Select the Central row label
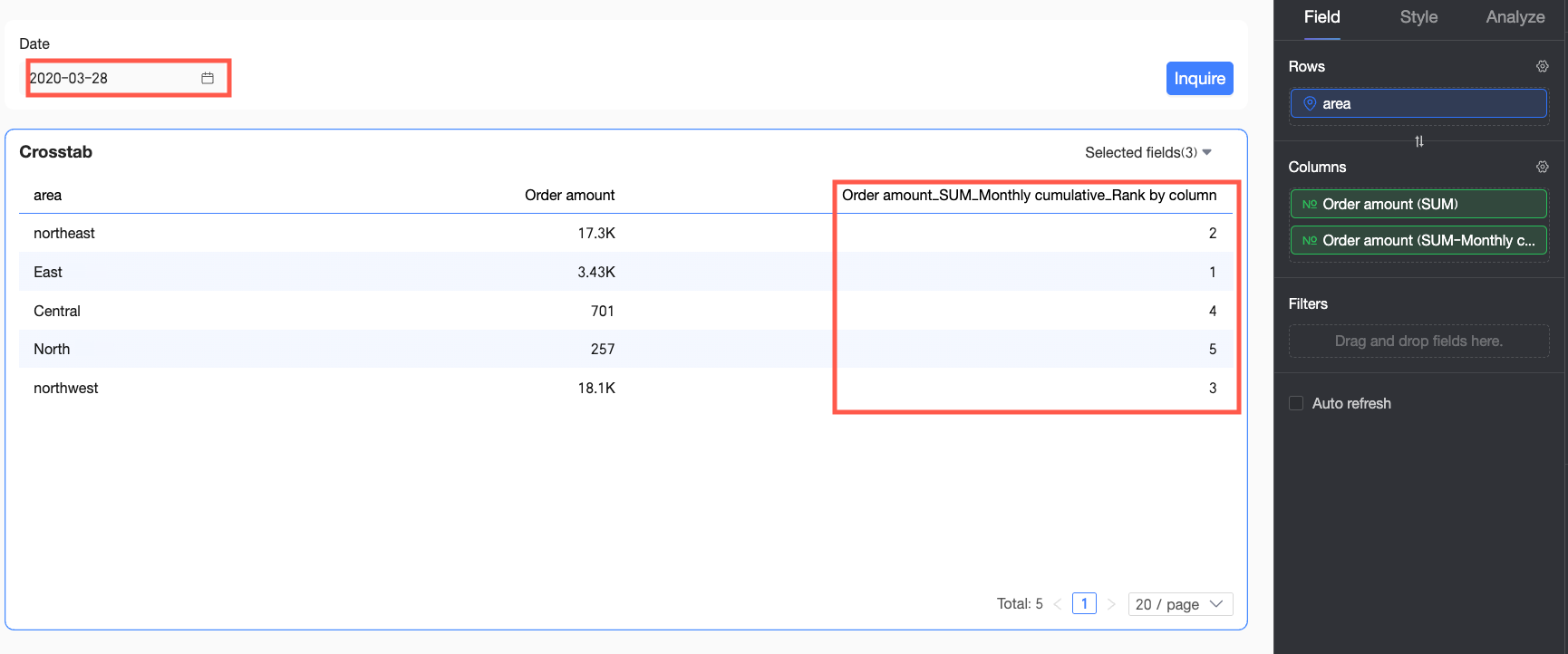Viewport: 1568px width, 654px height. [57, 311]
